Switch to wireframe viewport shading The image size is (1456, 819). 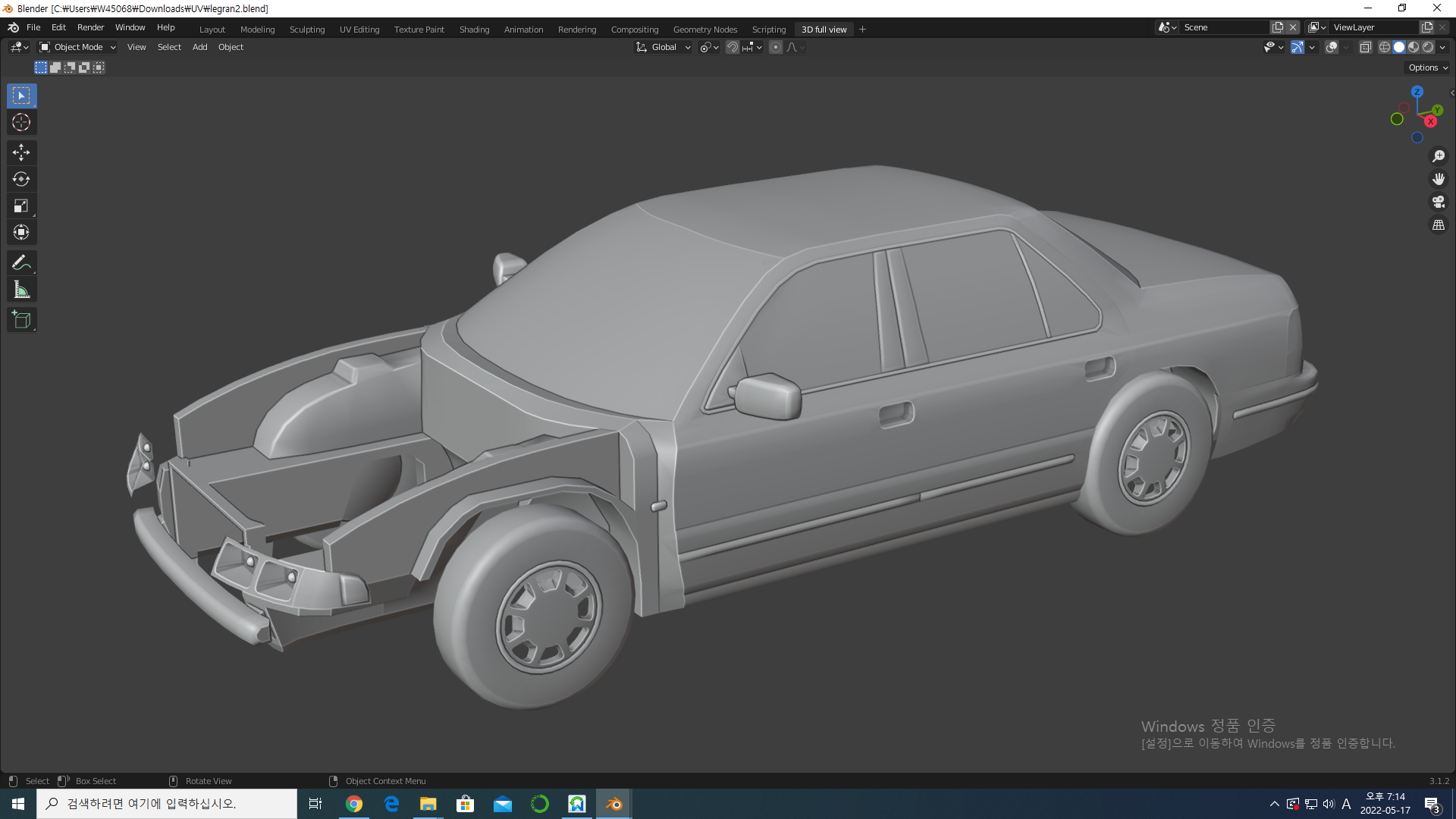pos(1384,47)
